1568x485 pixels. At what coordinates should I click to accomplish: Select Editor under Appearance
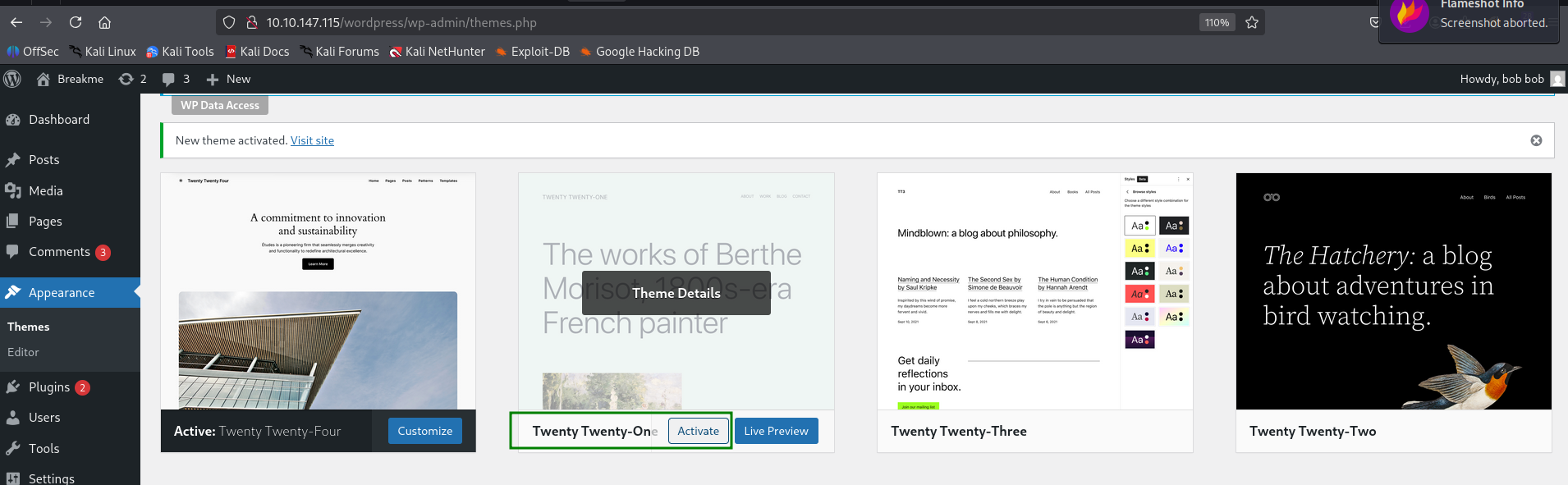(x=23, y=352)
